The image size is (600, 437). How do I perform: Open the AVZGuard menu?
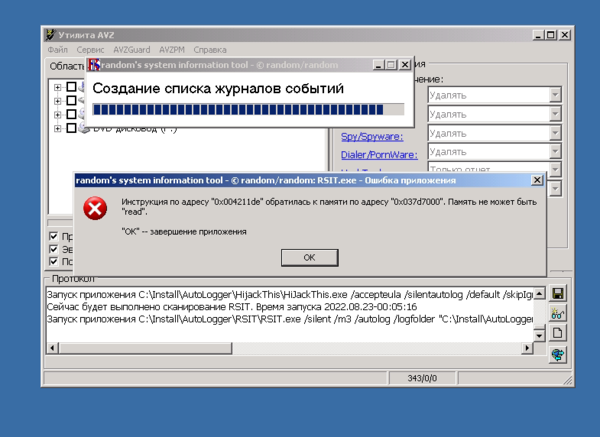pyautogui.click(x=132, y=50)
